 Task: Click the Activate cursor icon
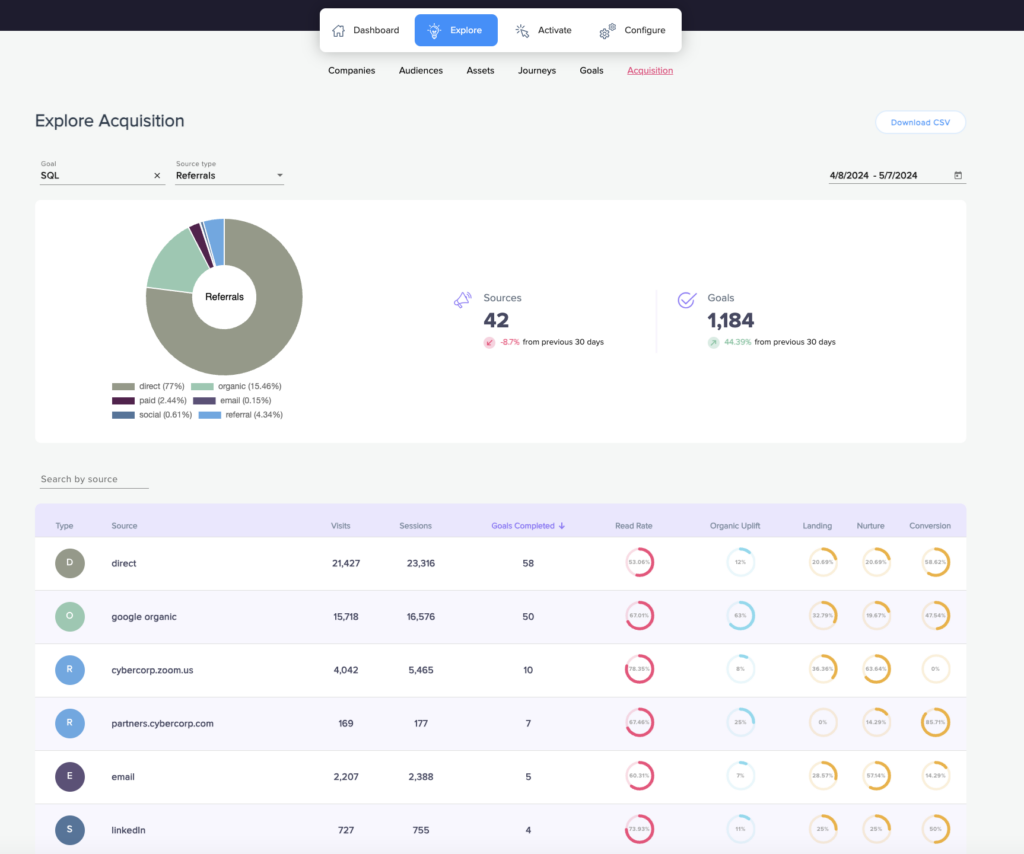click(522, 31)
